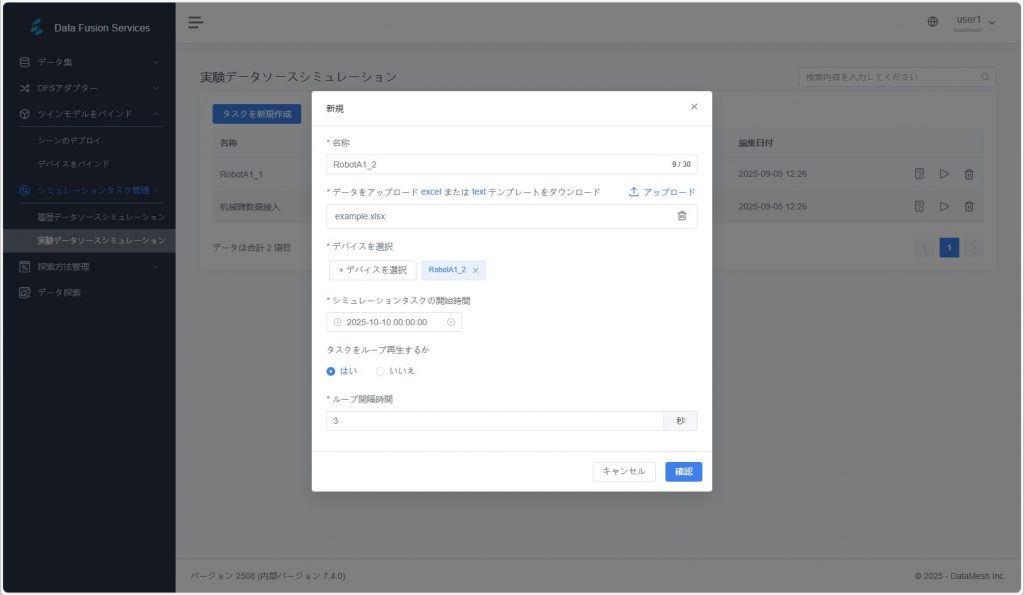Screen dimensions: 1024x595
Task: Open details icon for 机械臂数据接入 row
Action: point(919,207)
